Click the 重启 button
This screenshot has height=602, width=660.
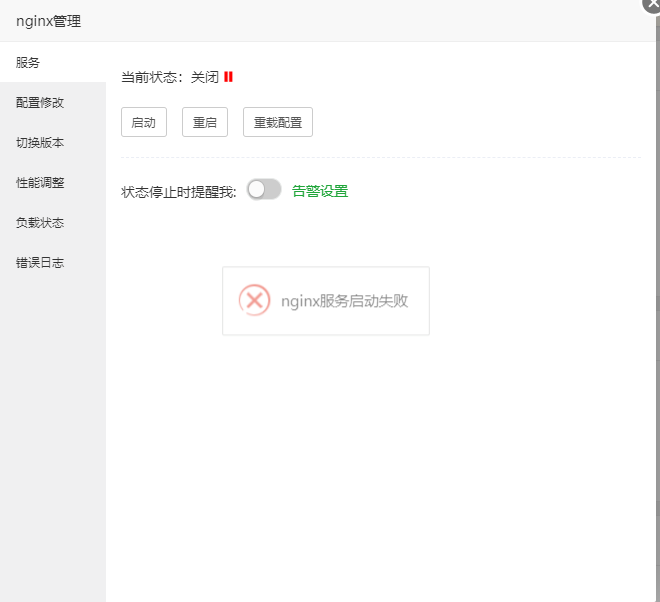point(205,122)
